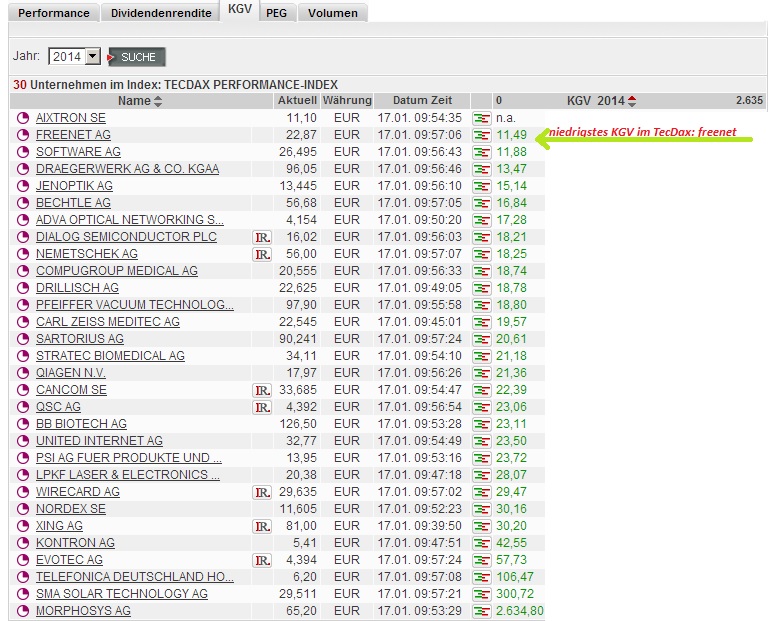
Task: Click the pie chart icon beside JENOPTIK AG
Action: tap(23, 186)
